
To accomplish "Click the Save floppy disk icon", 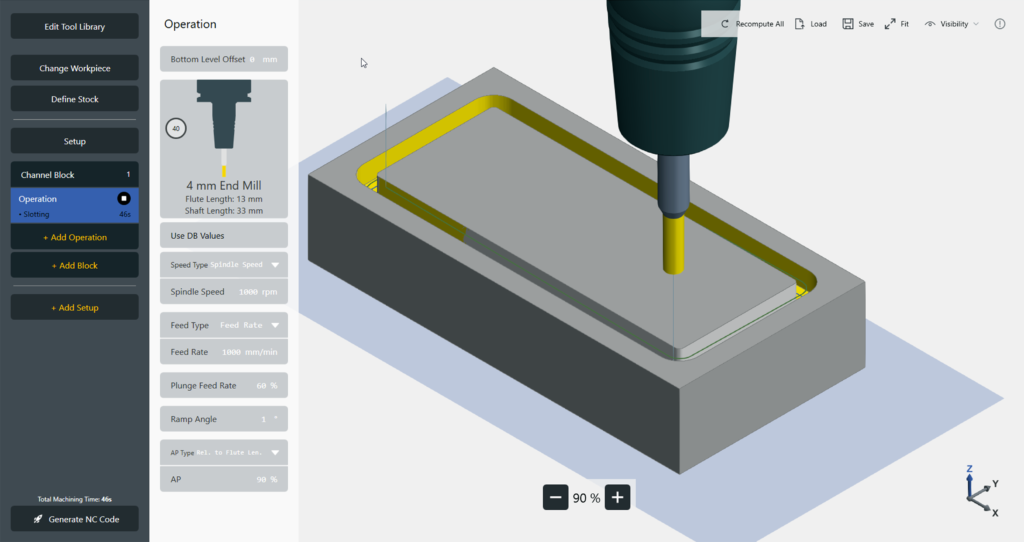I will coord(848,24).
